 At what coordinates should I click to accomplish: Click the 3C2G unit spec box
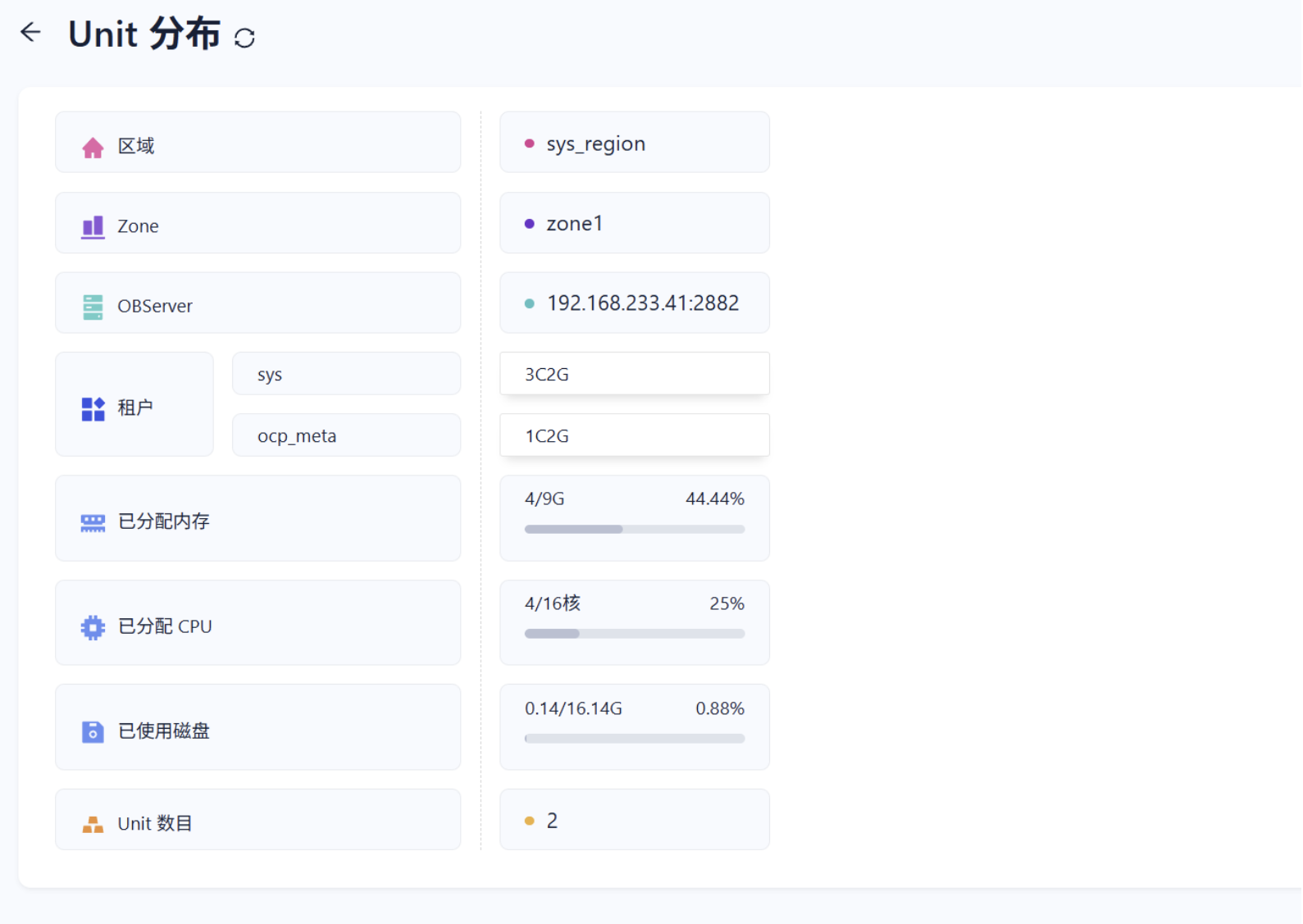(634, 374)
